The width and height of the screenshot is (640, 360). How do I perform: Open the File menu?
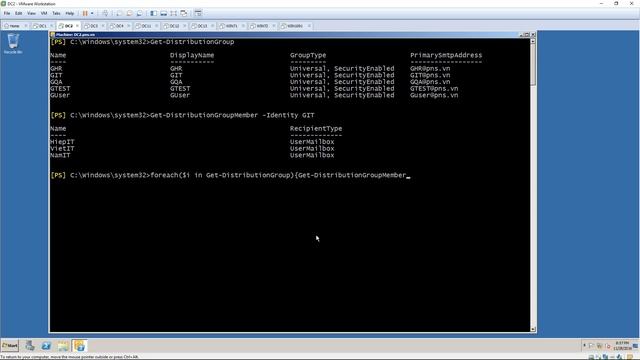[7, 13]
